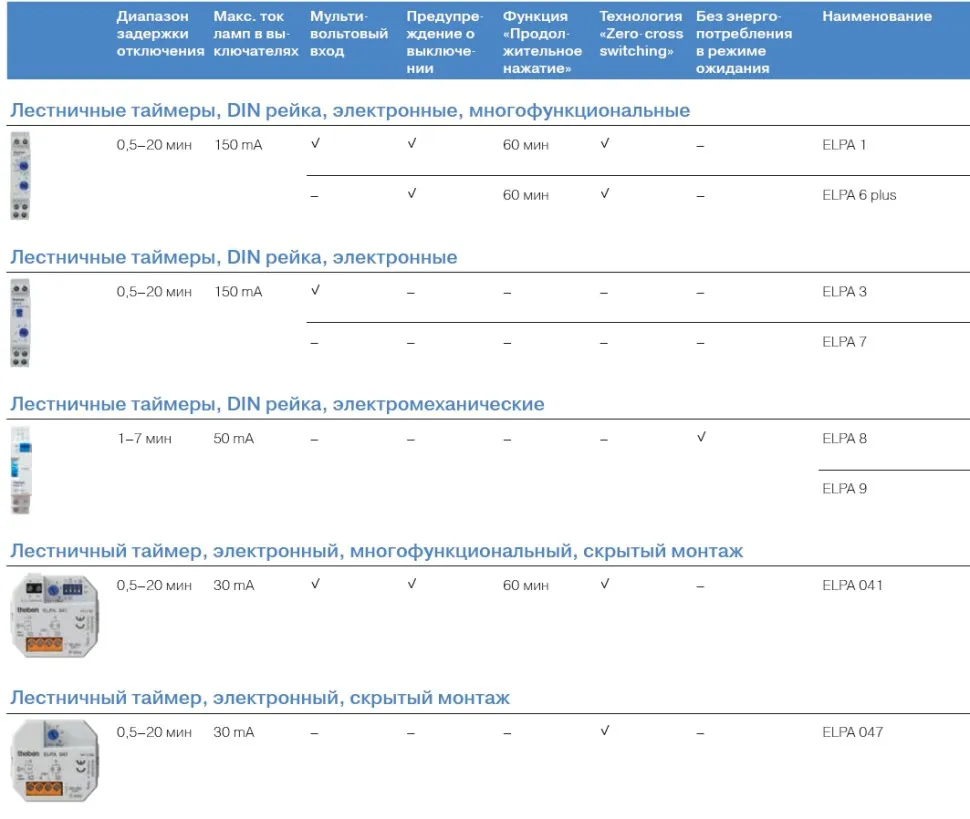Viewport: 970px width, 819px height.
Task: Open the ELPA 6 plus product name
Action: (x=859, y=195)
